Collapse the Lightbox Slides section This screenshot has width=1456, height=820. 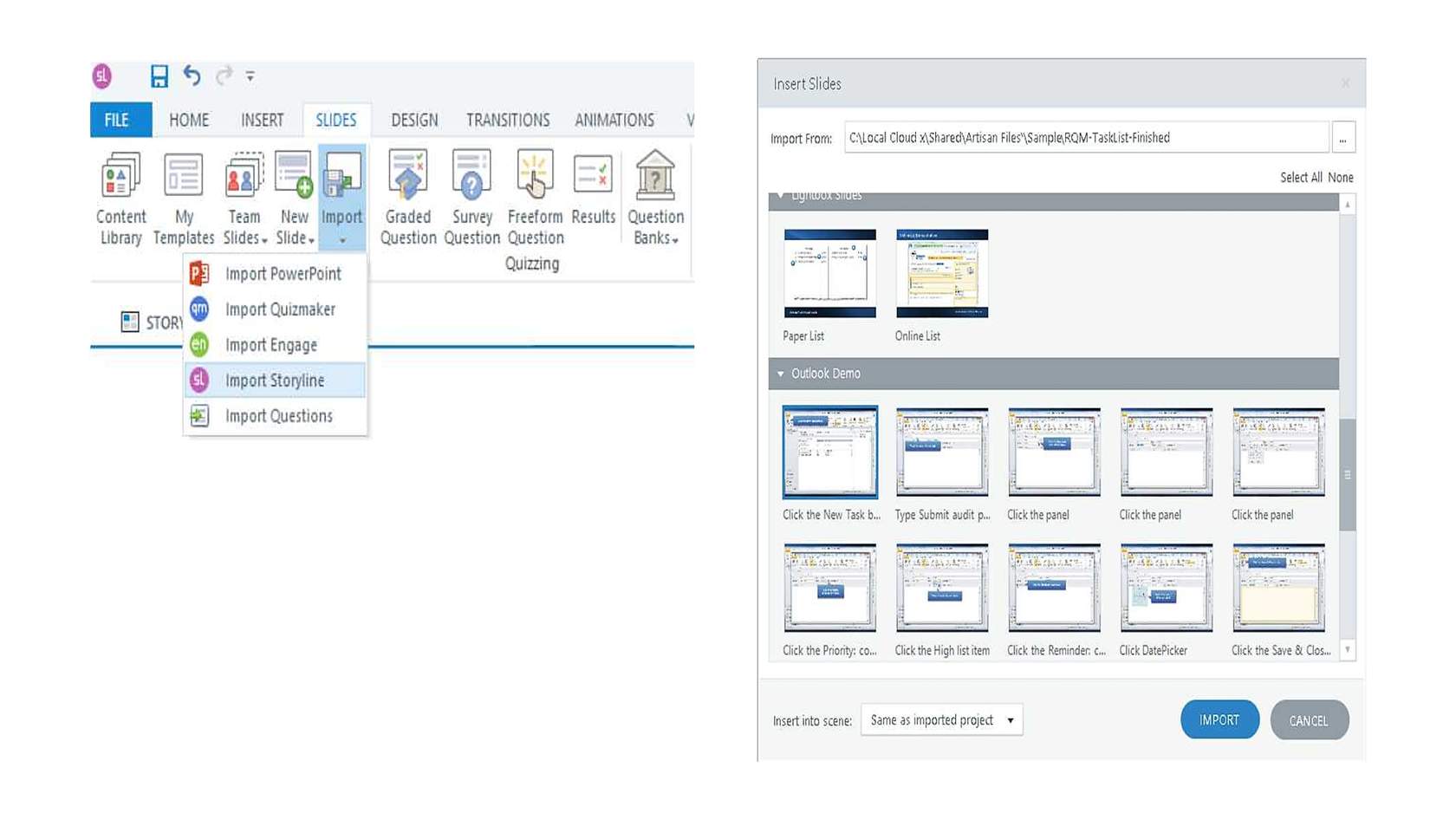[x=781, y=197]
